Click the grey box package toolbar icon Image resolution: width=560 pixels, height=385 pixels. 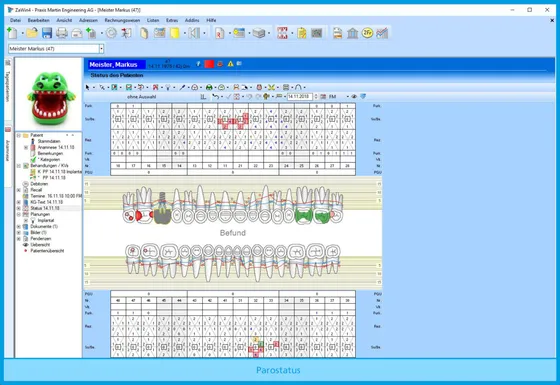[259, 33]
